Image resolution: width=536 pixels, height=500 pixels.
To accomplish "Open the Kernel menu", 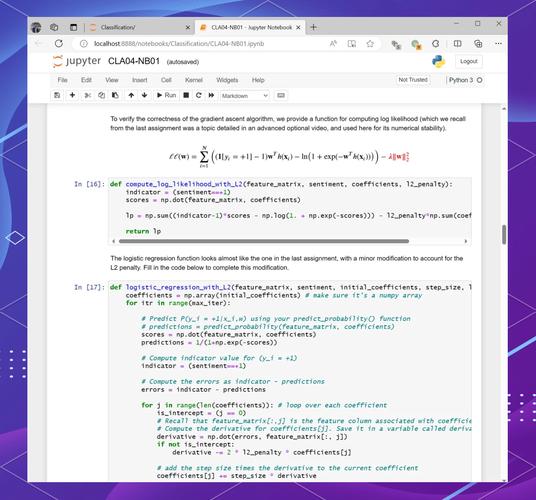I will [194, 80].
